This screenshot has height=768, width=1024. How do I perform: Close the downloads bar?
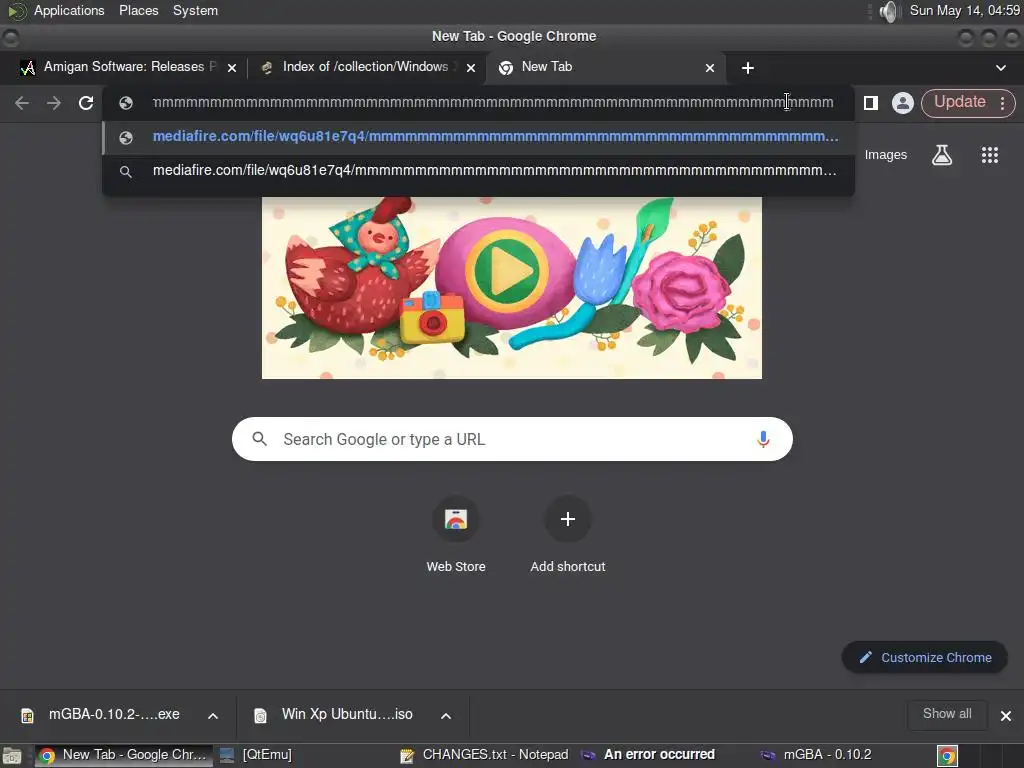point(1006,716)
